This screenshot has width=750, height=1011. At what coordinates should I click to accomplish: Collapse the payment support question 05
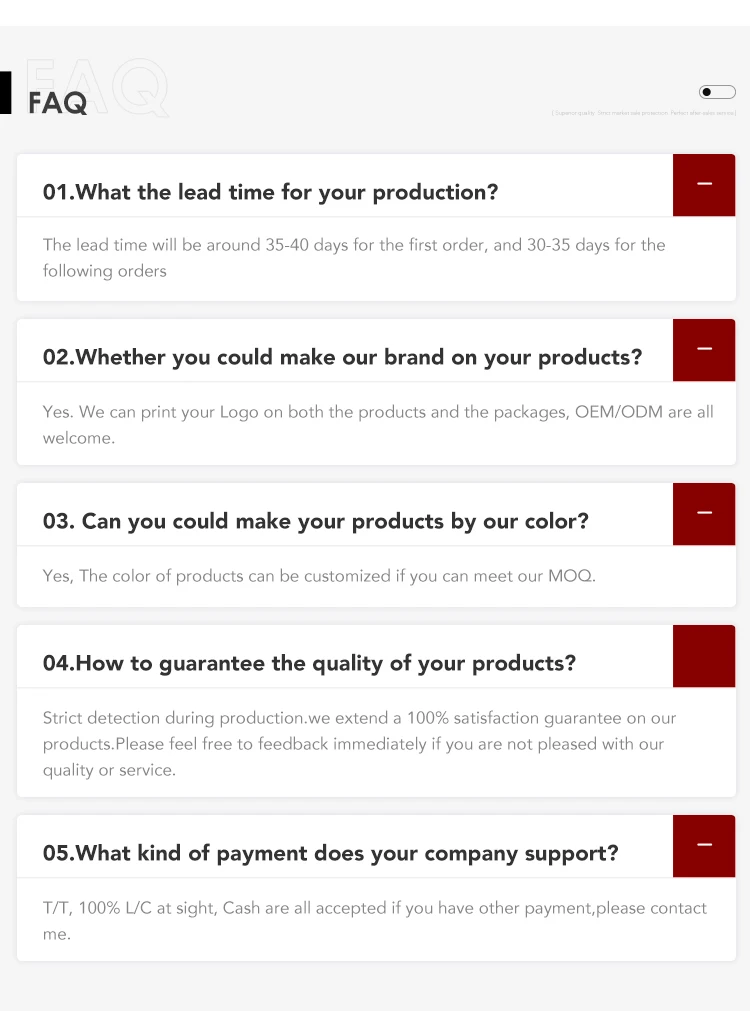(704, 846)
